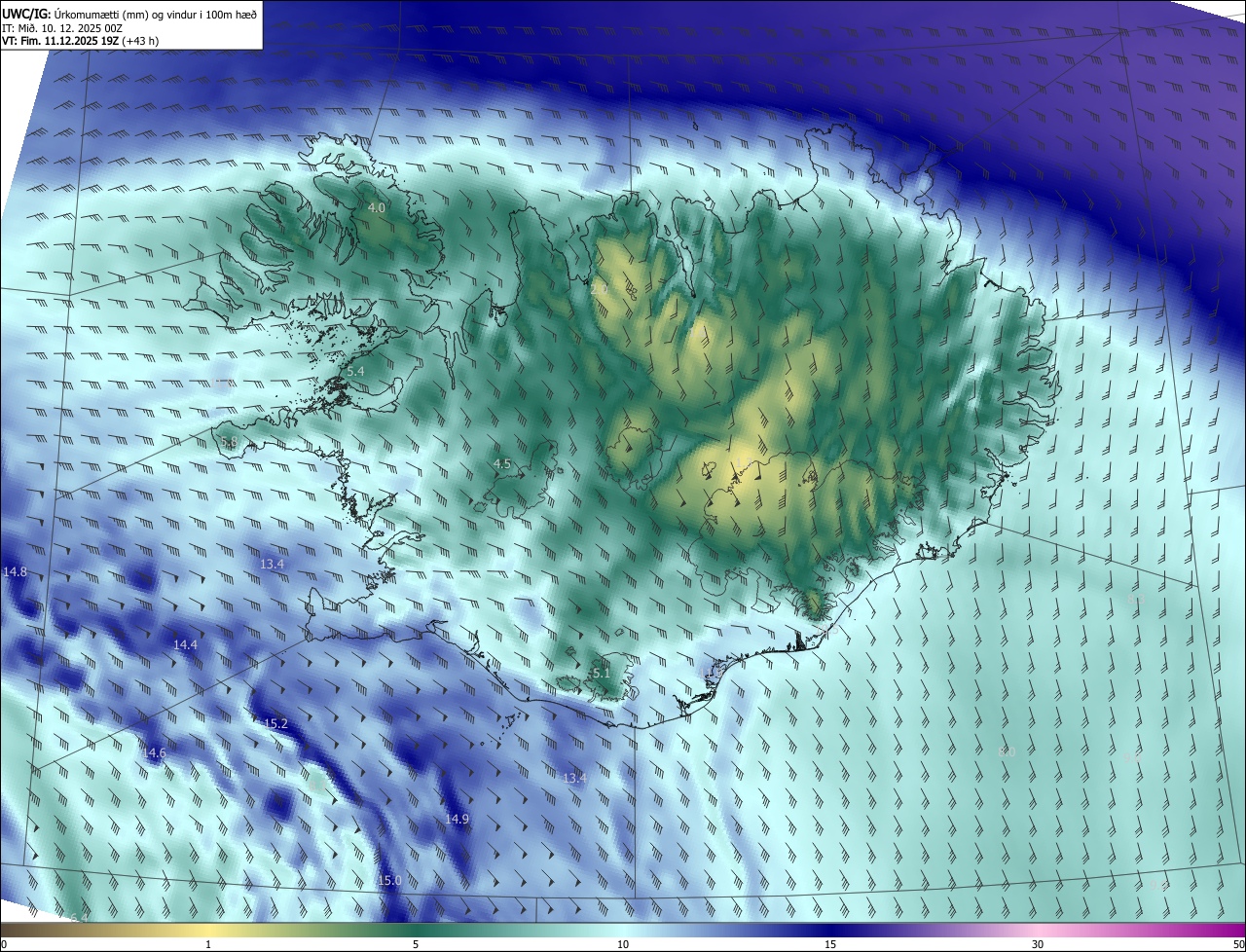The height and width of the screenshot is (952, 1246).
Task: Click the initial time line "IT: Mið. 10. 12. 2025 00Z"
Action: (x=64, y=28)
